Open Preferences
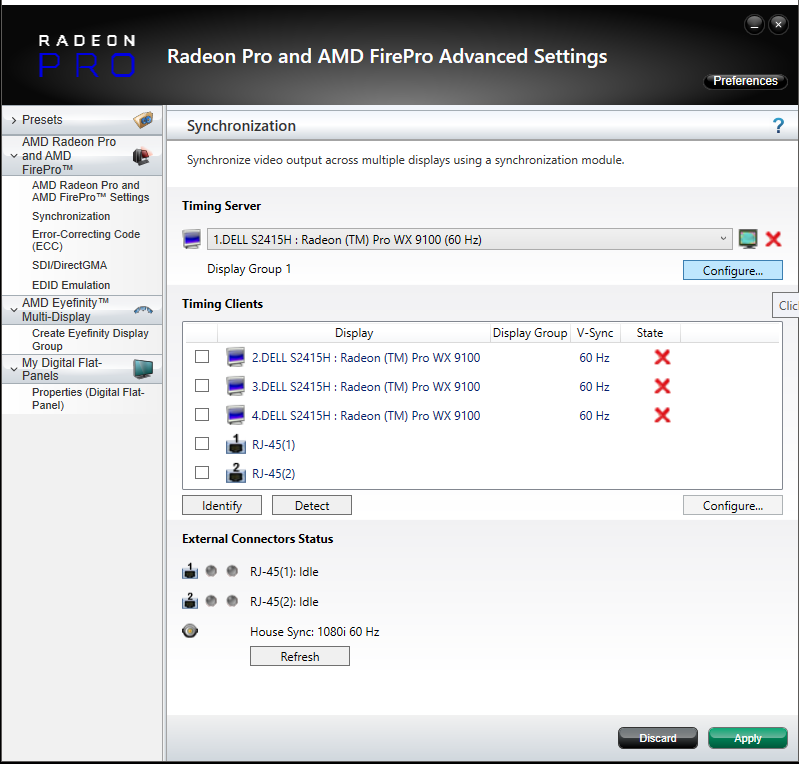The image size is (799, 764). coord(745,81)
